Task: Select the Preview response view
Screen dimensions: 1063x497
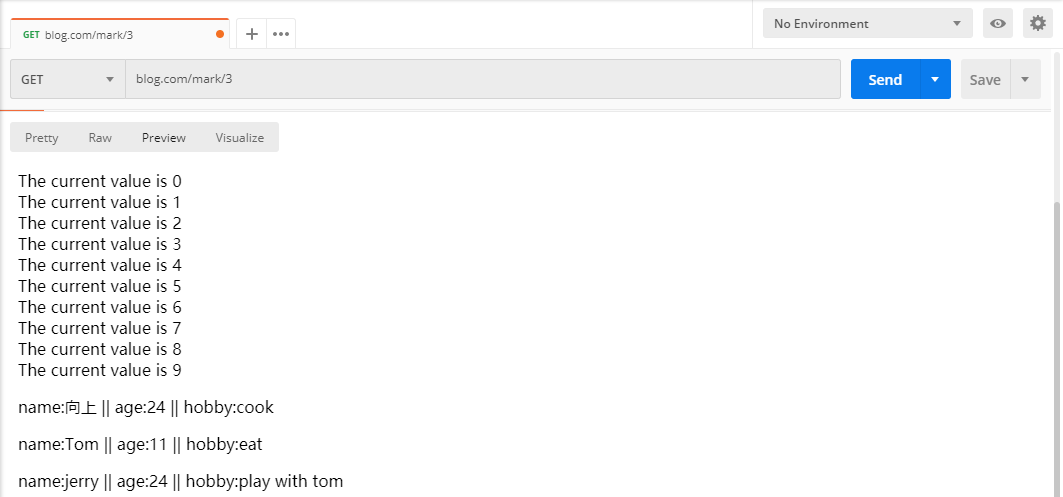Action: pos(163,138)
